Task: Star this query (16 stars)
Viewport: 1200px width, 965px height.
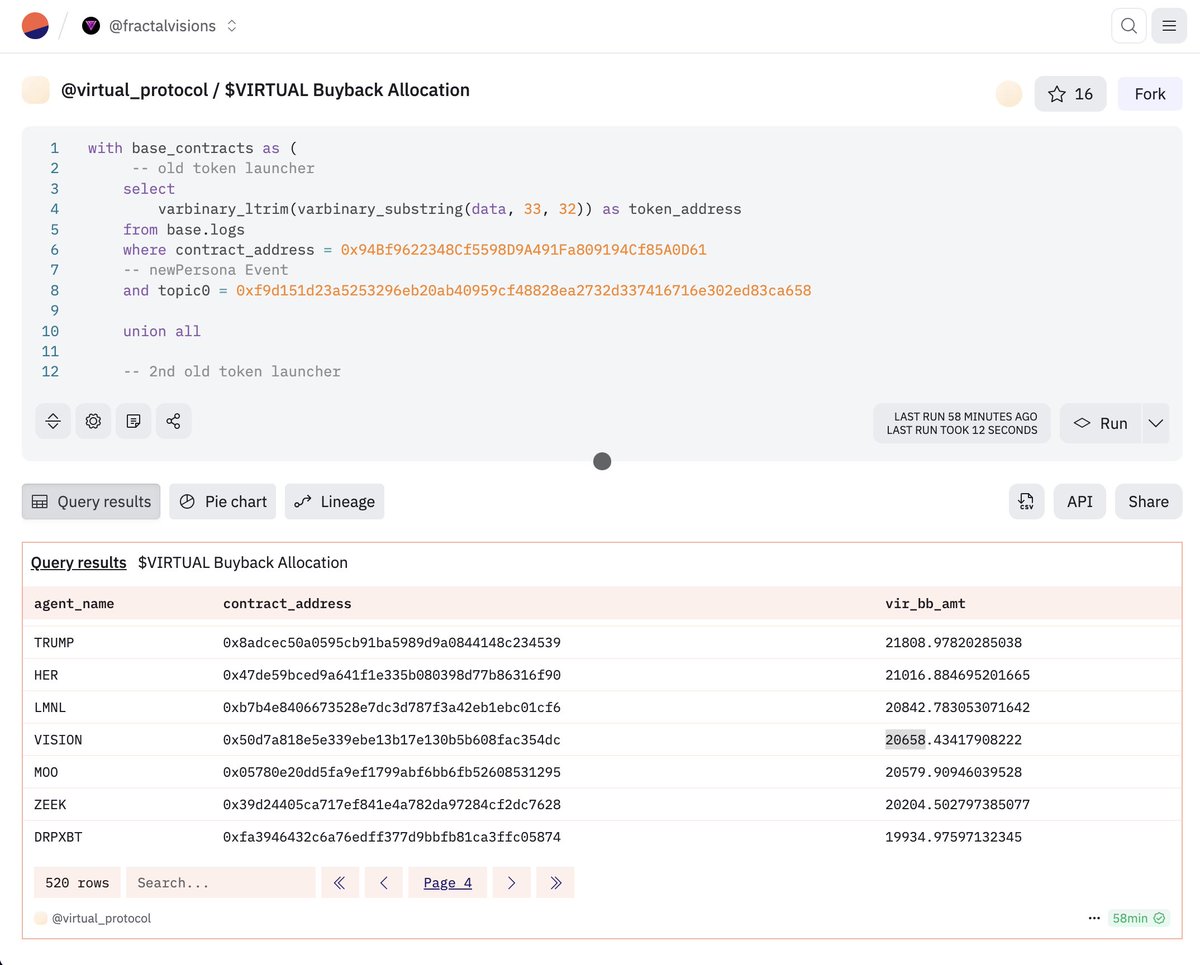Action: pyautogui.click(x=1070, y=94)
